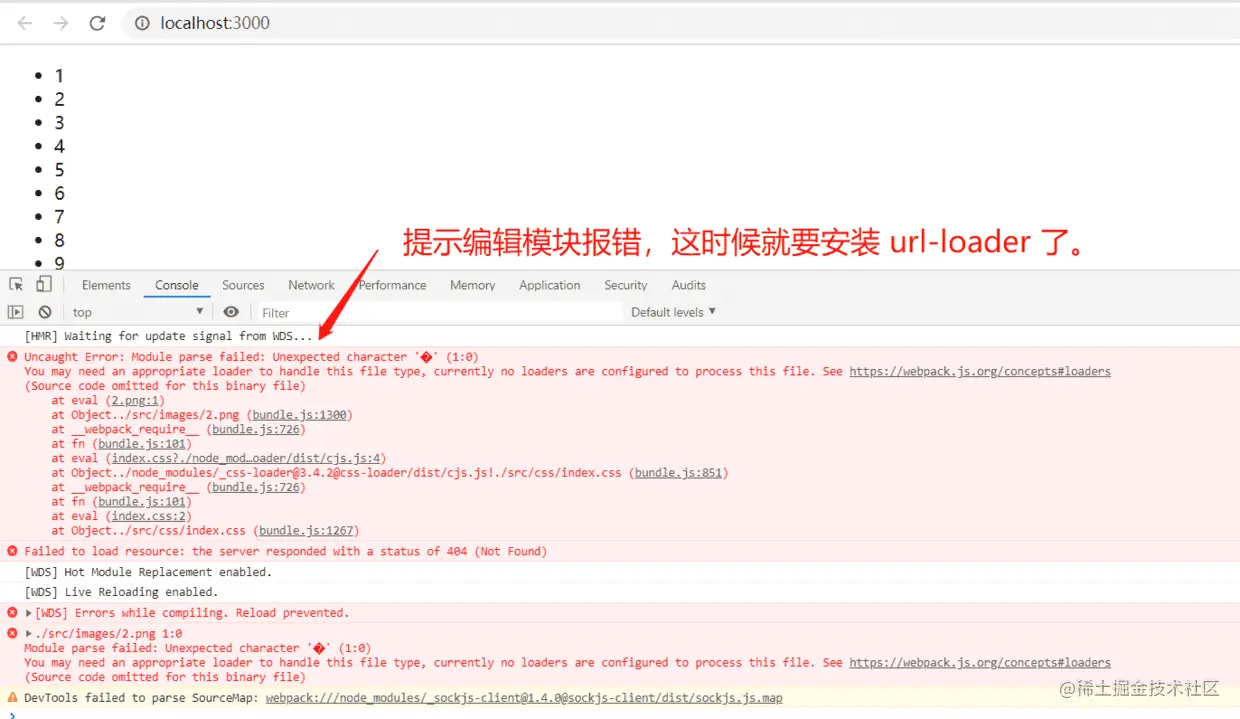Select '[HMR] Waiting for update signal from WDS...' line

coord(168,336)
